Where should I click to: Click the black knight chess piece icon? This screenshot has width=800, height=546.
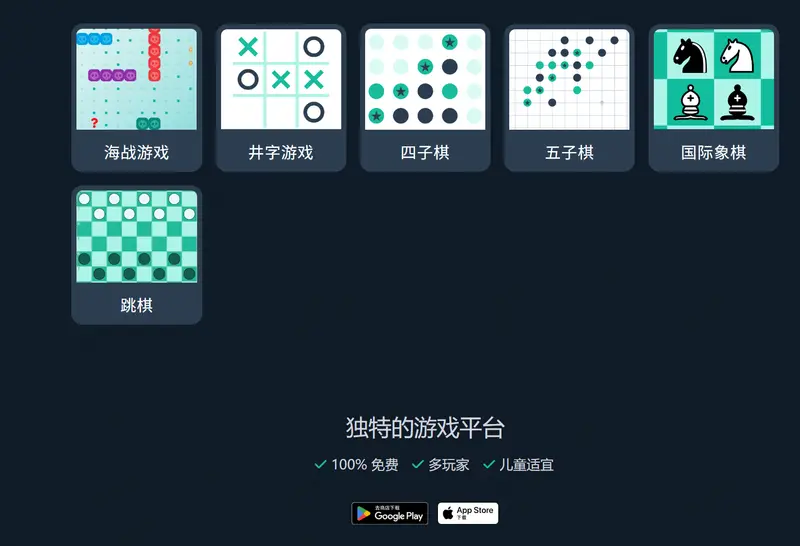pos(690,56)
